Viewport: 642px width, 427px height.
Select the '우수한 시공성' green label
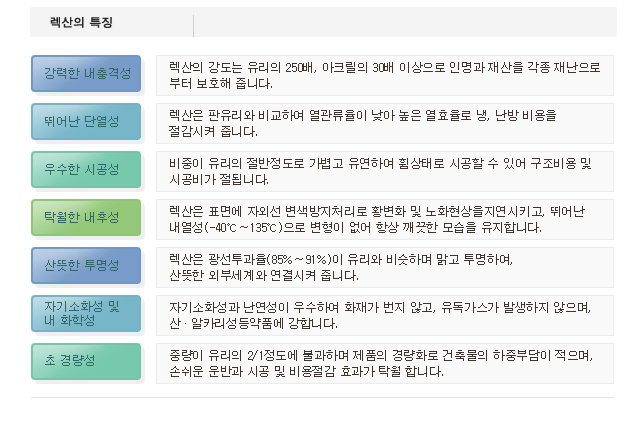tap(86, 170)
